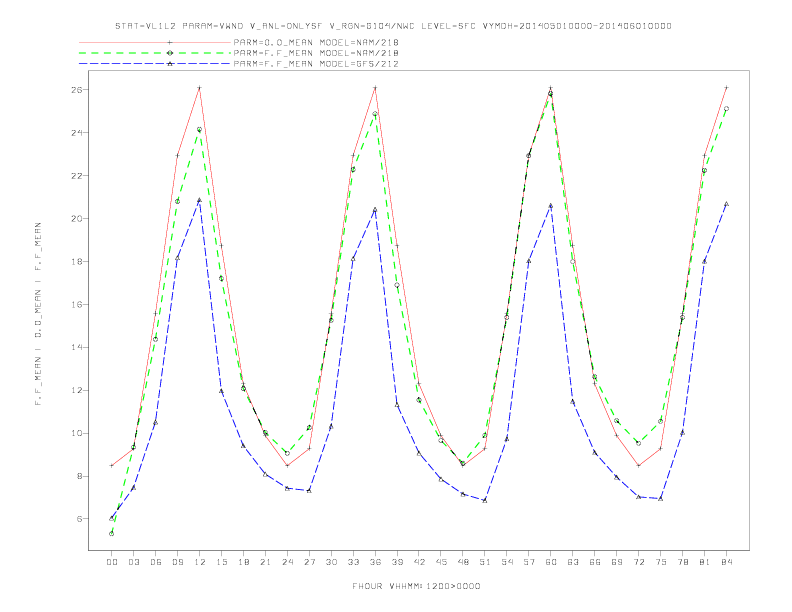Click green NAM circle marker at hour 00
Viewport: 792px width, 612px height.
click(x=112, y=534)
